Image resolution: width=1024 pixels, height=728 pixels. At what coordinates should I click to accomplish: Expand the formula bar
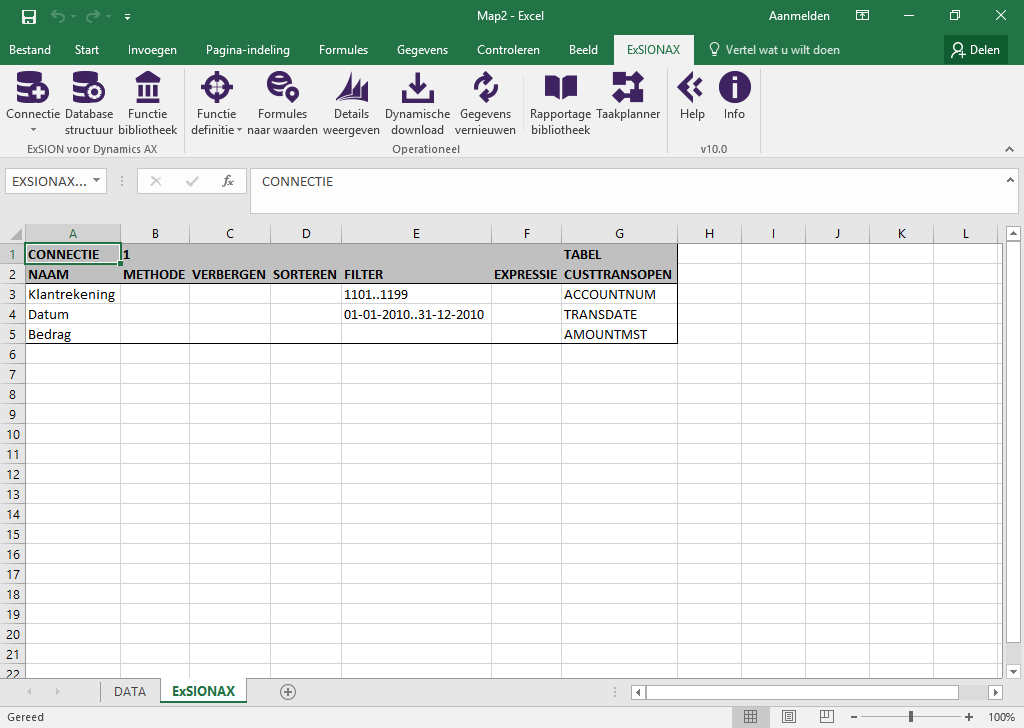click(1010, 180)
